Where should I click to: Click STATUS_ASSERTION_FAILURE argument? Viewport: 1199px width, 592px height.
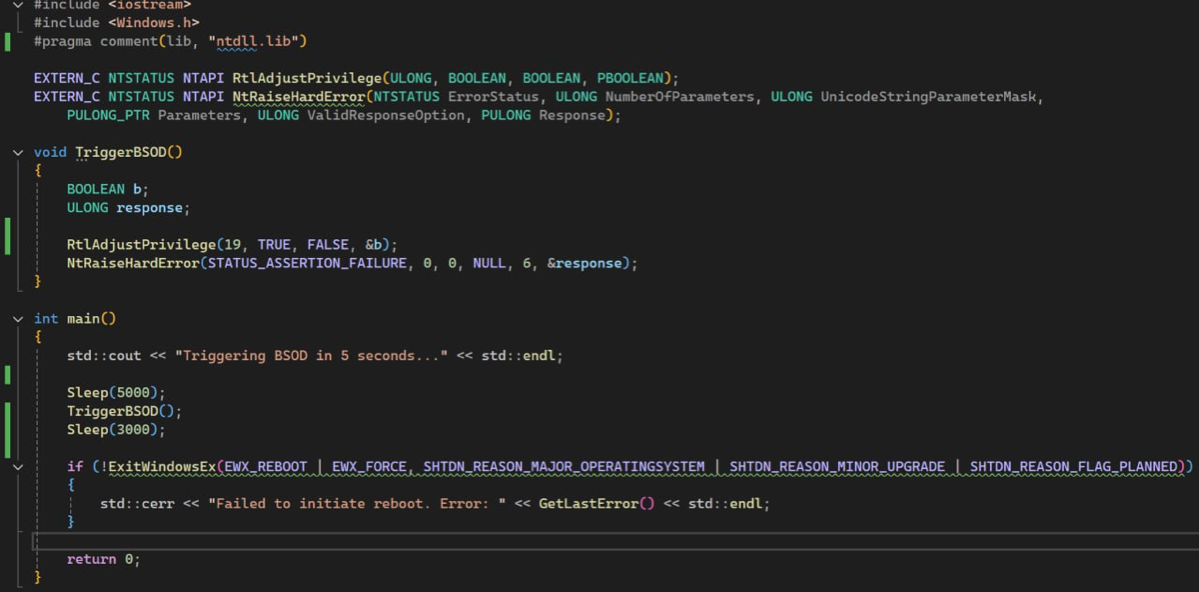(307, 264)
